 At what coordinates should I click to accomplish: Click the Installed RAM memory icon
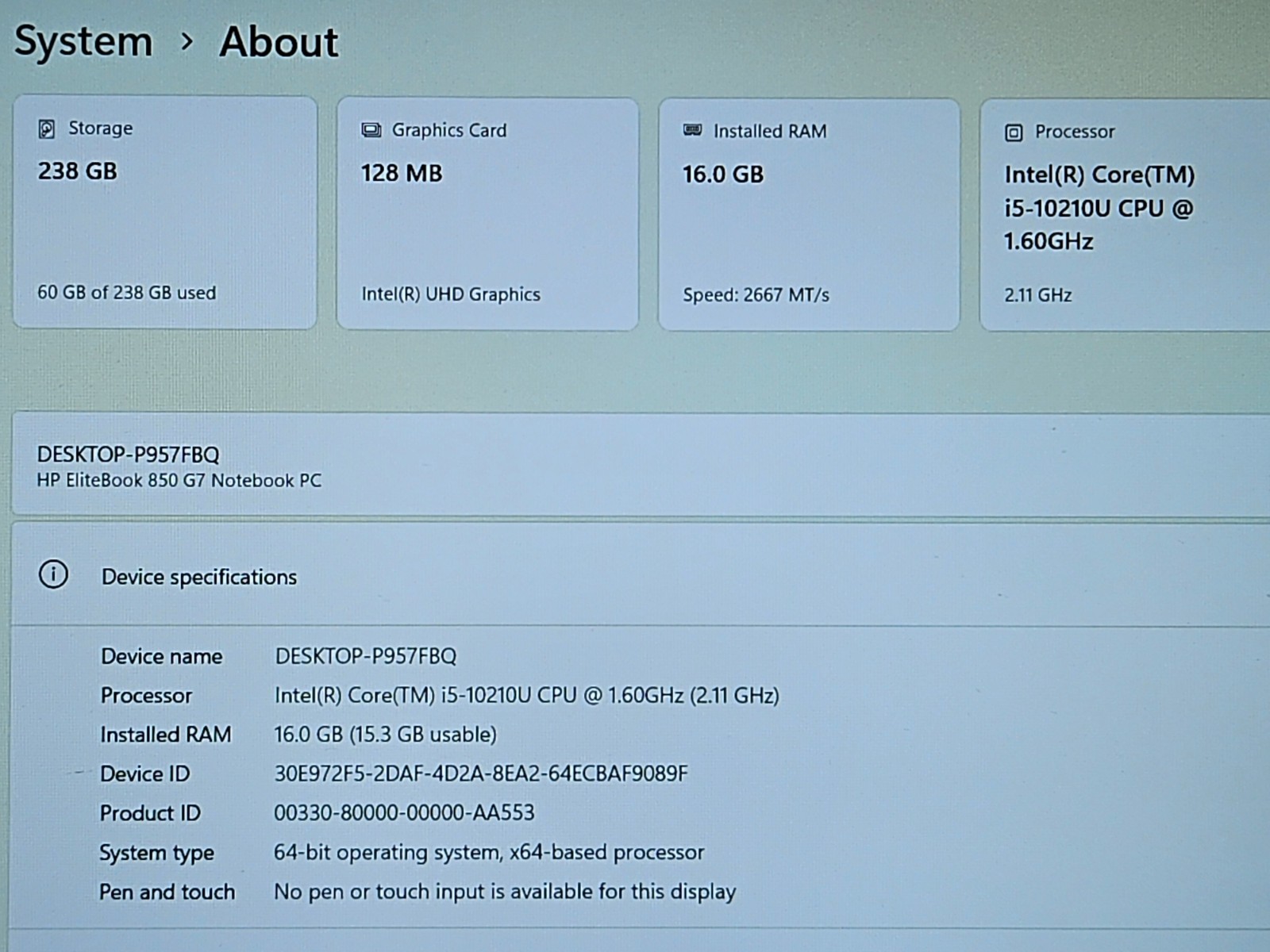(x=692, y=130)
